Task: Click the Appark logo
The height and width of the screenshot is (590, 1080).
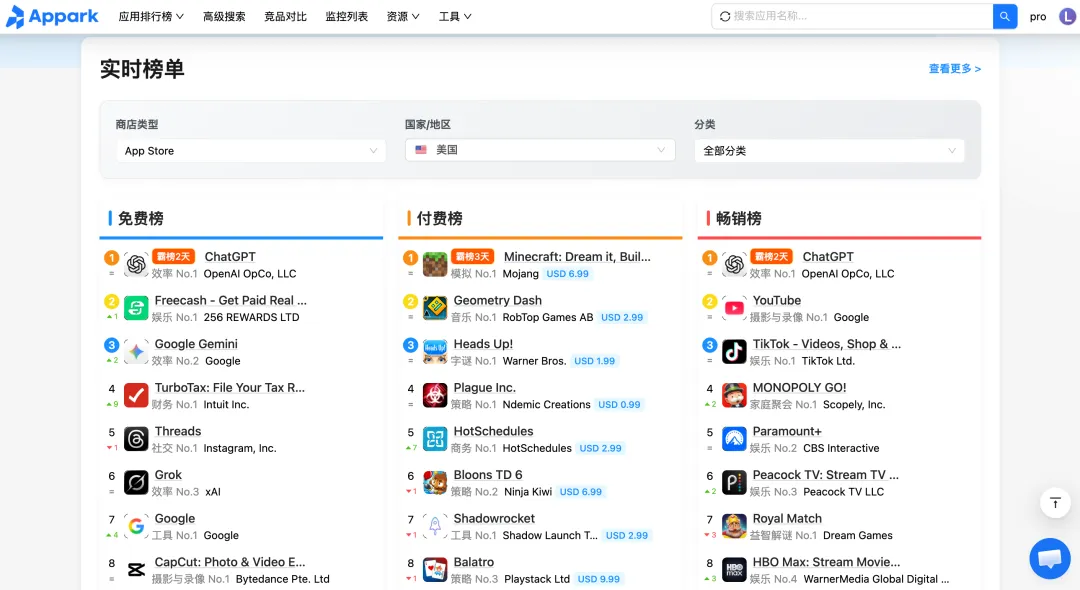Action: (x=52, y=17)
